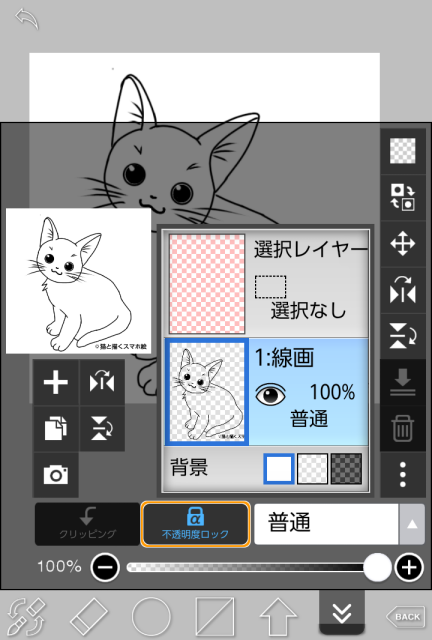Screen dimensions: 432x640
Task: Flip layer vertically in left button grid
Action: tap(102, 429)
